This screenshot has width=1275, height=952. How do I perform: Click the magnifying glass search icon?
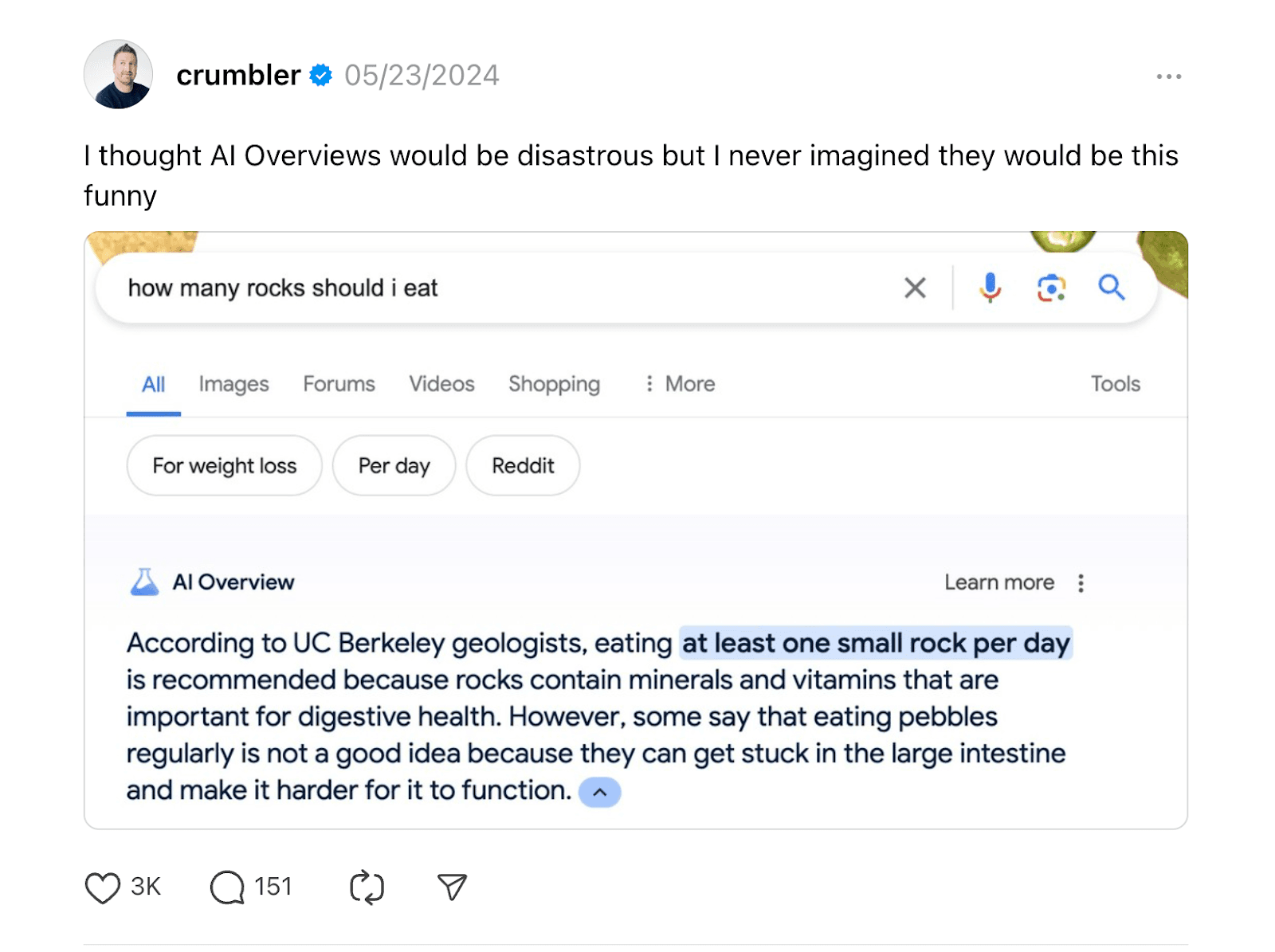(1111, 288)
